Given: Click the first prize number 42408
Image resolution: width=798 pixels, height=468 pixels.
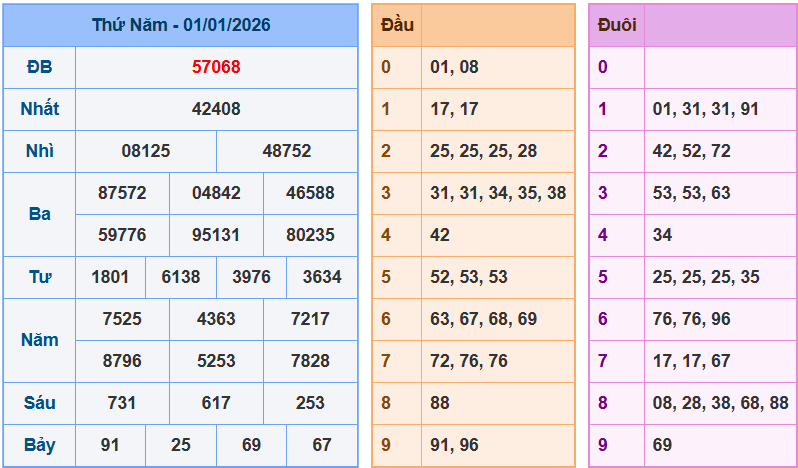Looking at the screenshot, I should tap(216, 109).
